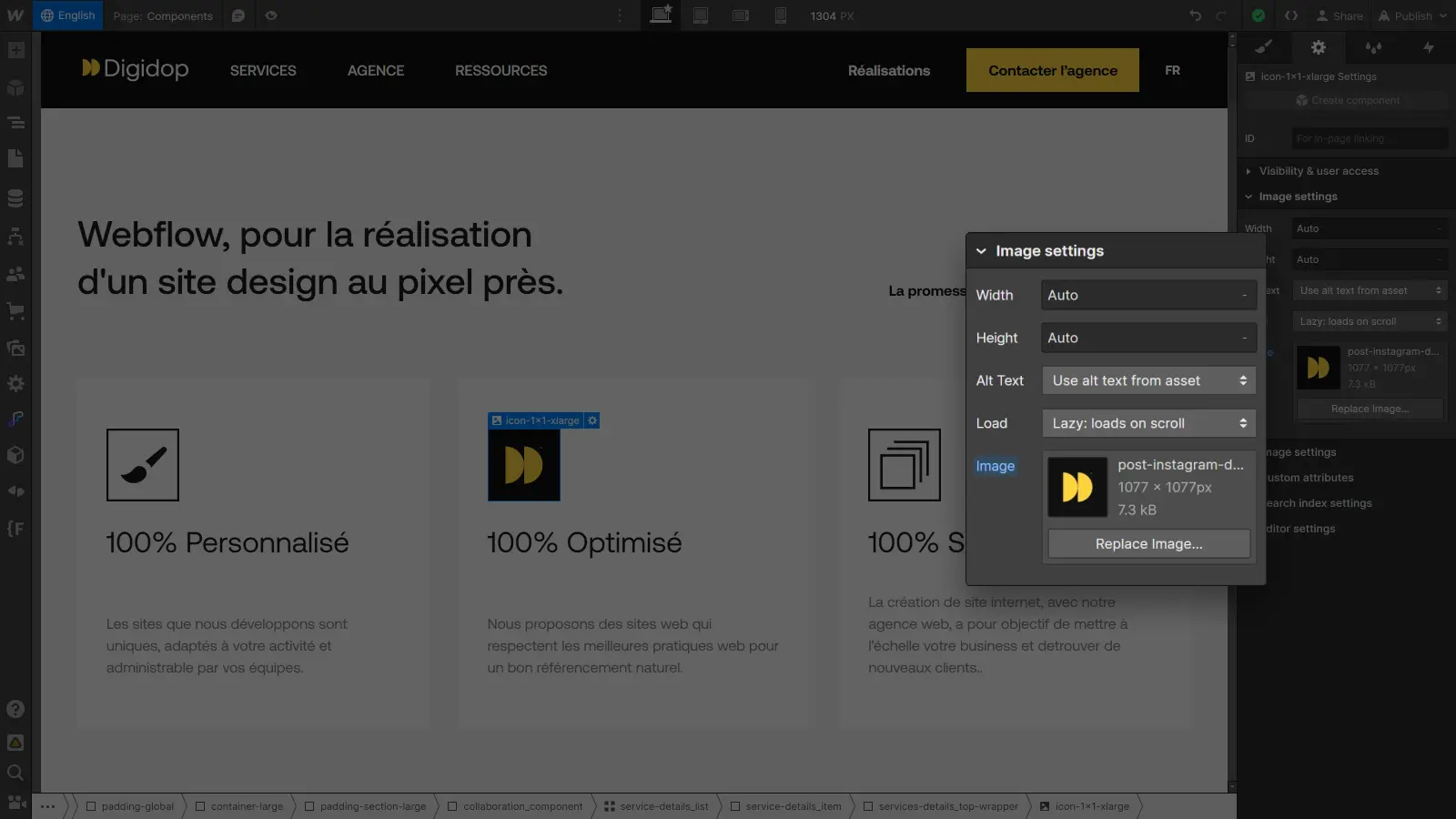Switch to the Style Manager drops tab
Viewport: 1456px width, 819px height.
(x=1373, y=47)
